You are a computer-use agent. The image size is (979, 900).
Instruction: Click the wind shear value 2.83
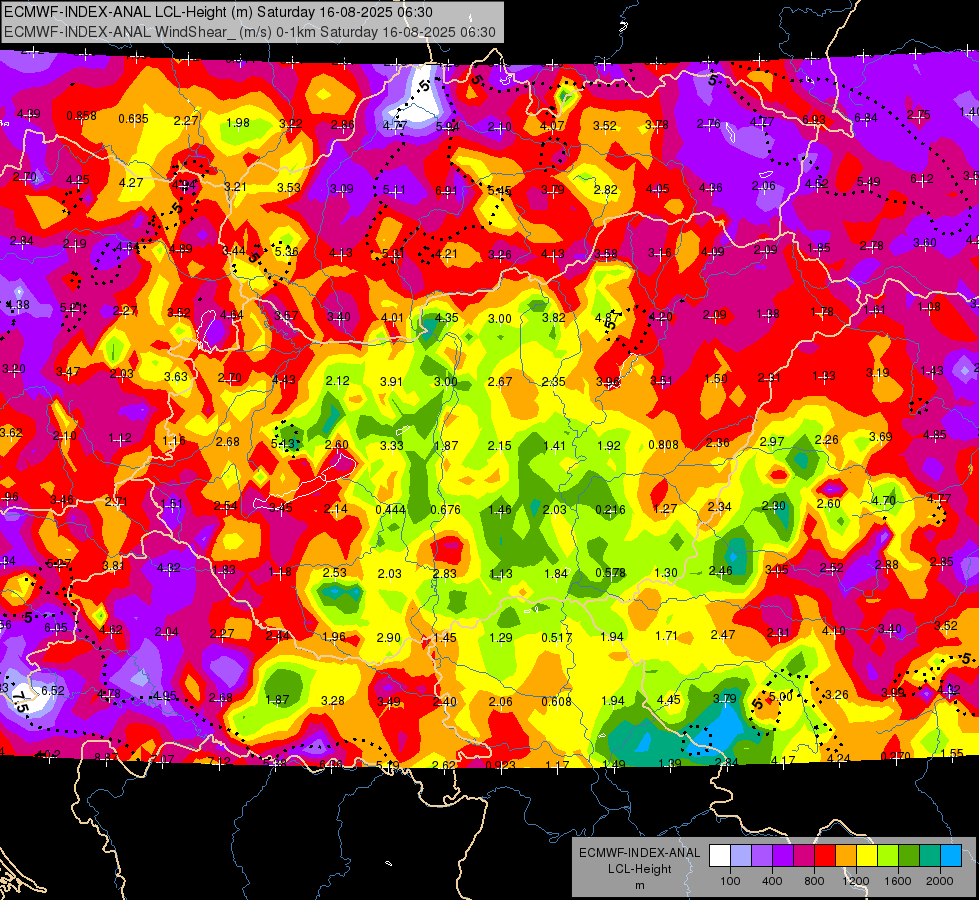point(445,573)
